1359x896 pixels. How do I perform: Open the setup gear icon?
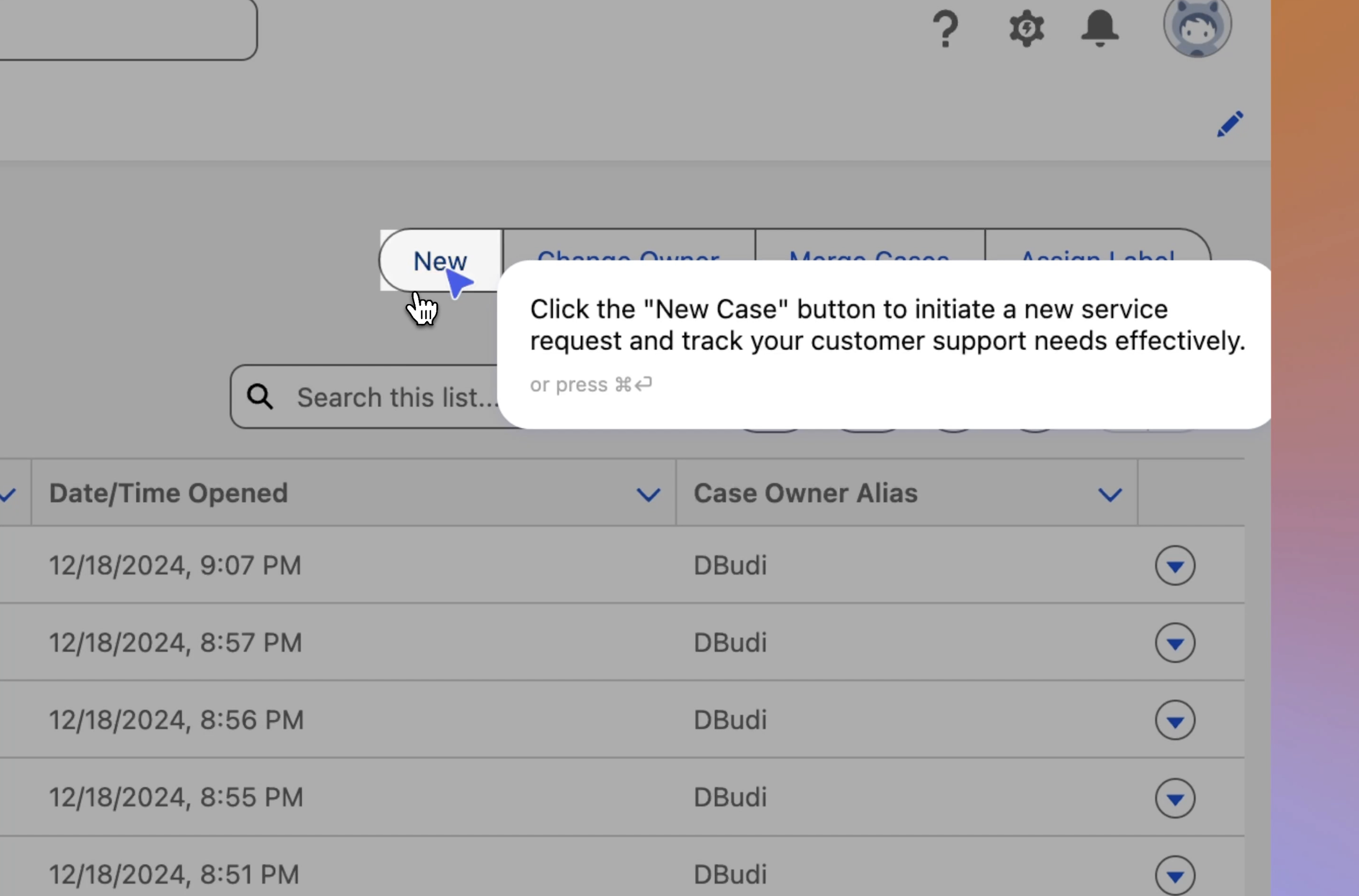(1027, 28)
